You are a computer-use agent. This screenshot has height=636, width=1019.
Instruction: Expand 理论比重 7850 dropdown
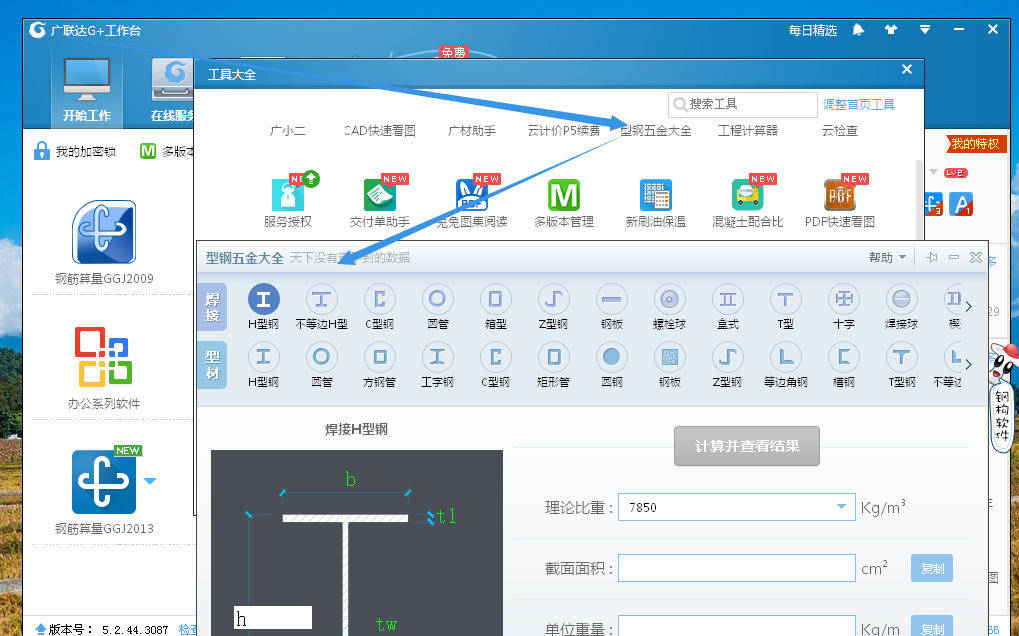click(841, 507)
